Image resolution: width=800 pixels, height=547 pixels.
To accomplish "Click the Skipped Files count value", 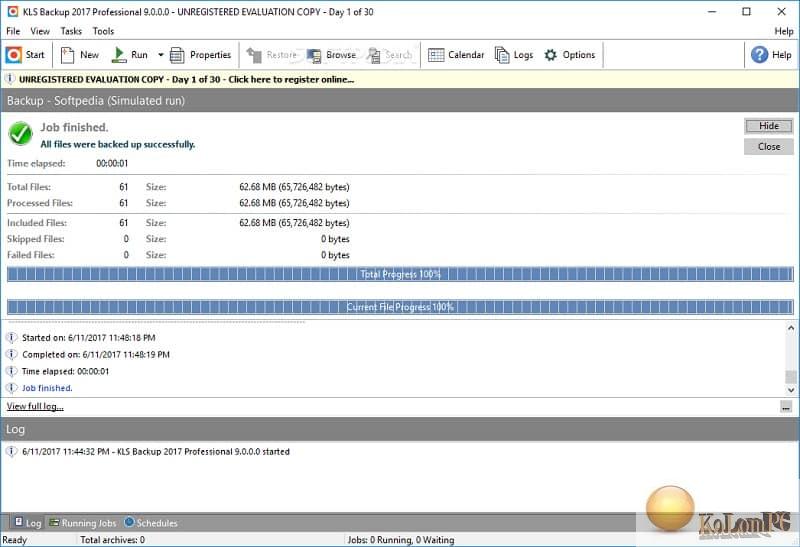I will (x=126, y=239).
